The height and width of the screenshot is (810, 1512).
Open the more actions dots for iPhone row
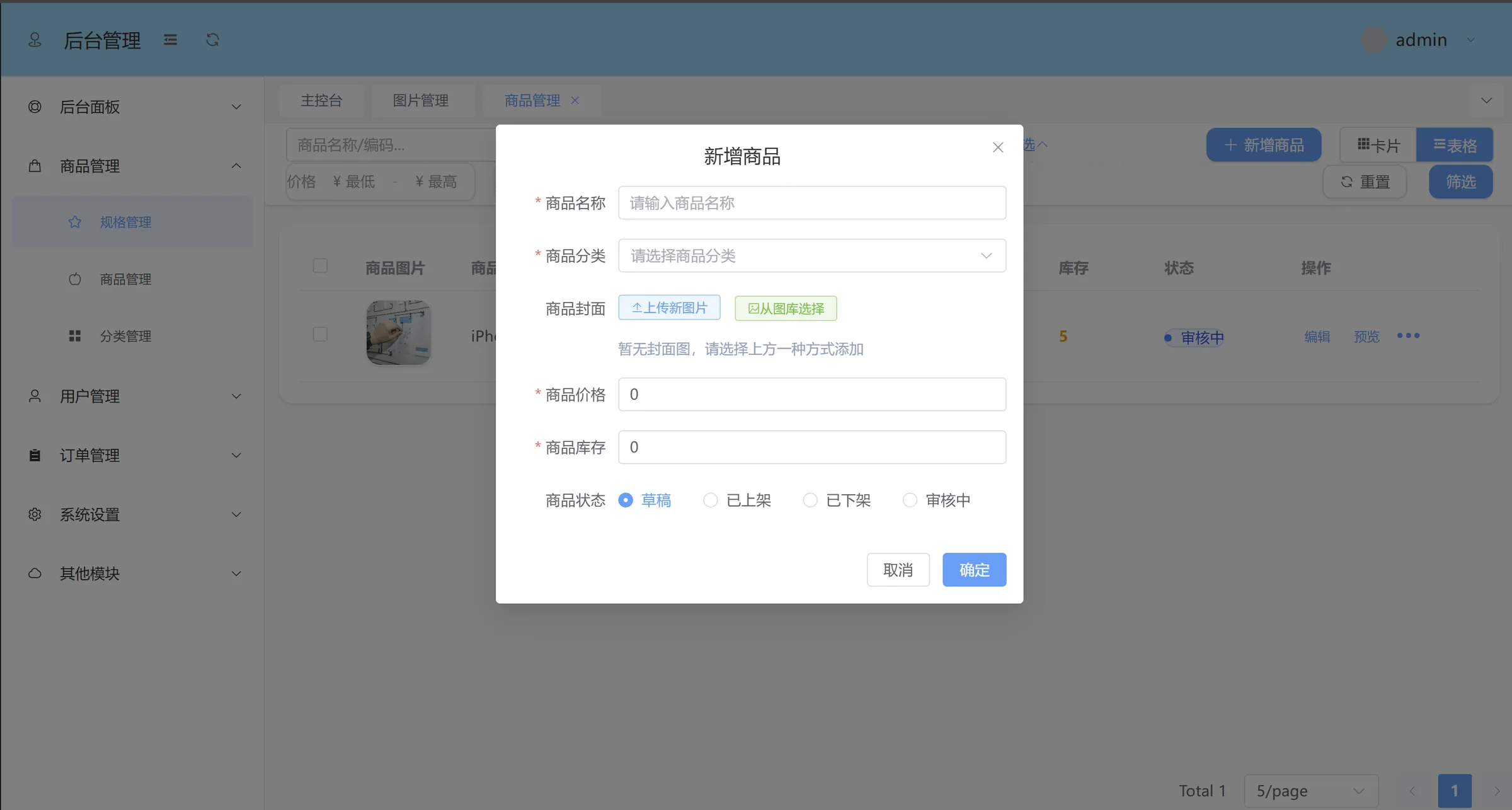[x=1408, y=335]
